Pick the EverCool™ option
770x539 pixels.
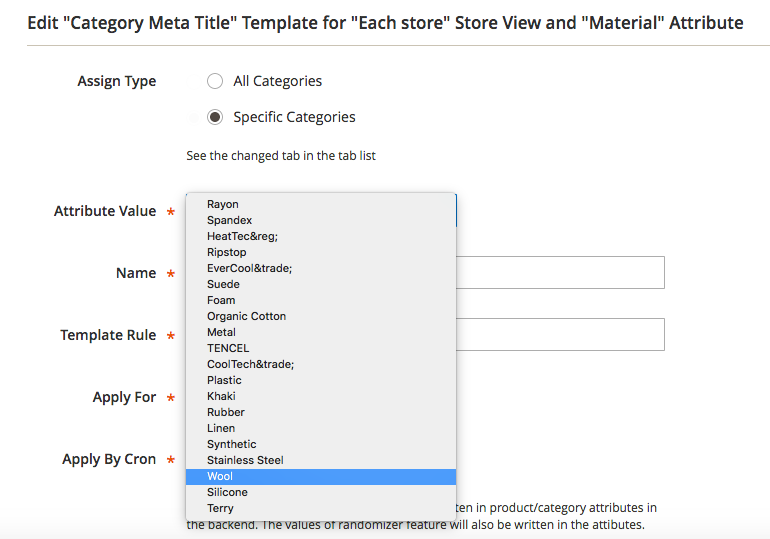pyautogui.click(x=249, y=268)
